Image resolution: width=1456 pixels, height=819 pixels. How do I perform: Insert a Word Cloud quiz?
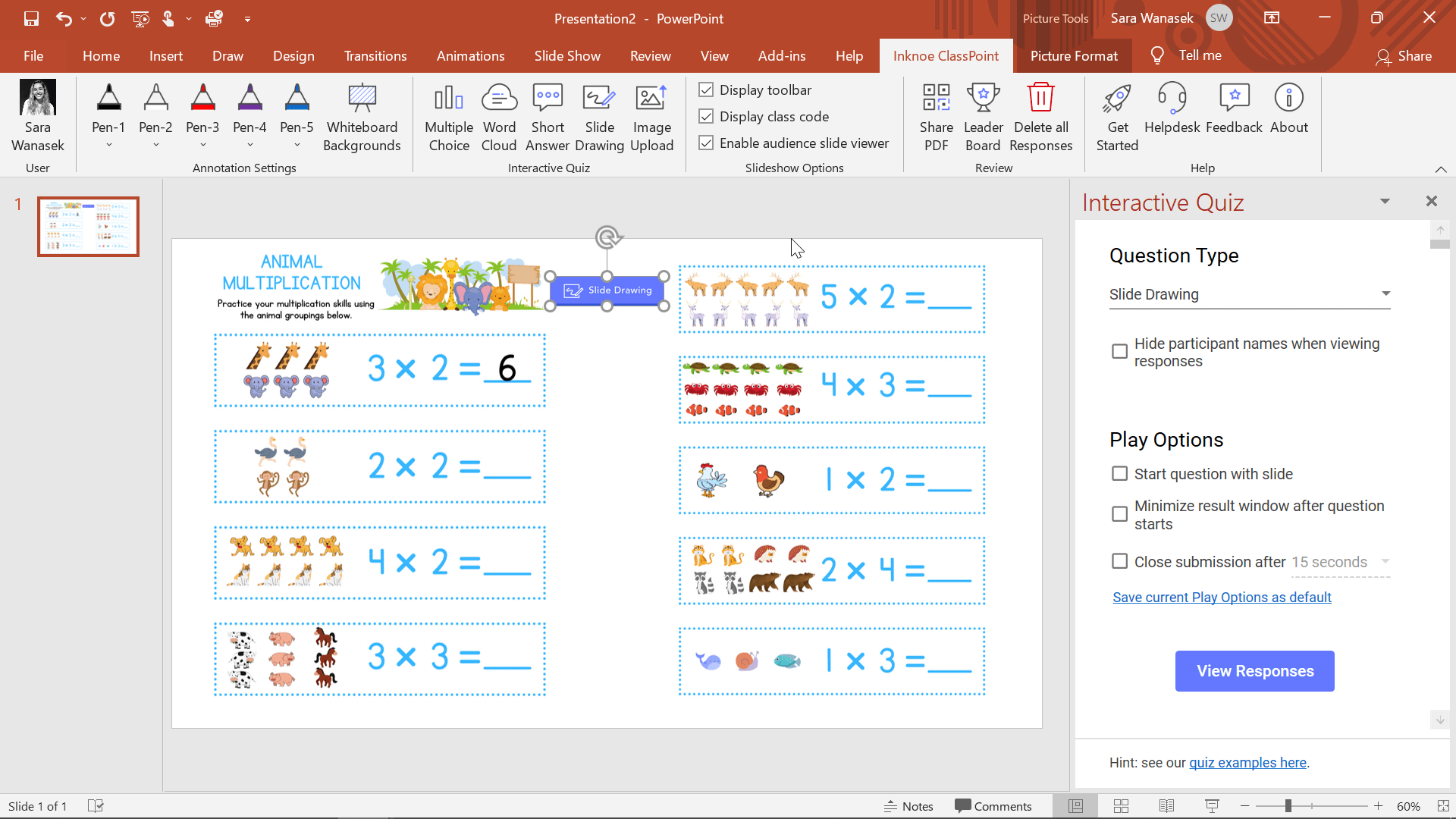point(499,117)
